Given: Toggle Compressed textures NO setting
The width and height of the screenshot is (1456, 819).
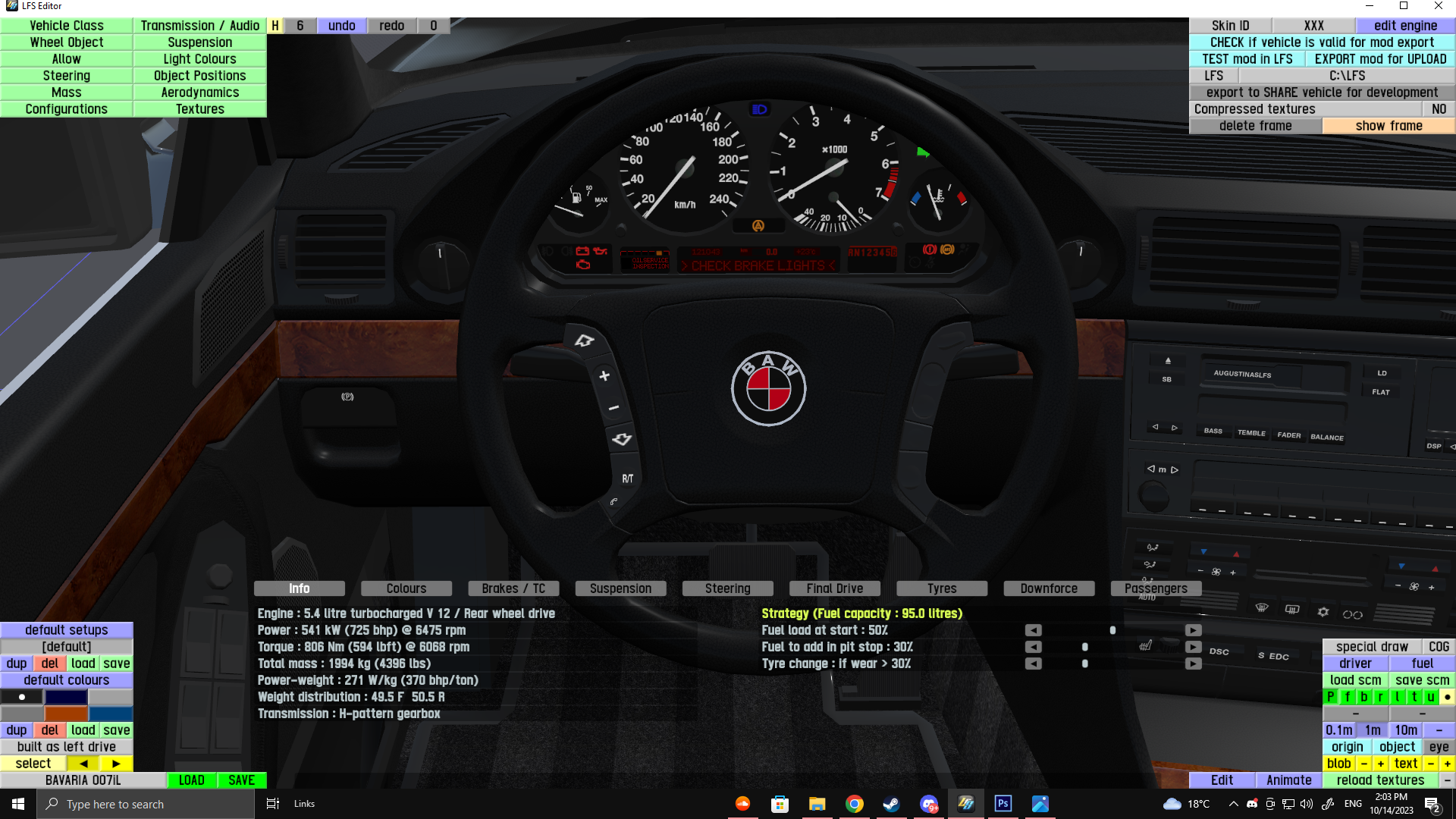Looking at the screenshot, I should pos(1439,109).
